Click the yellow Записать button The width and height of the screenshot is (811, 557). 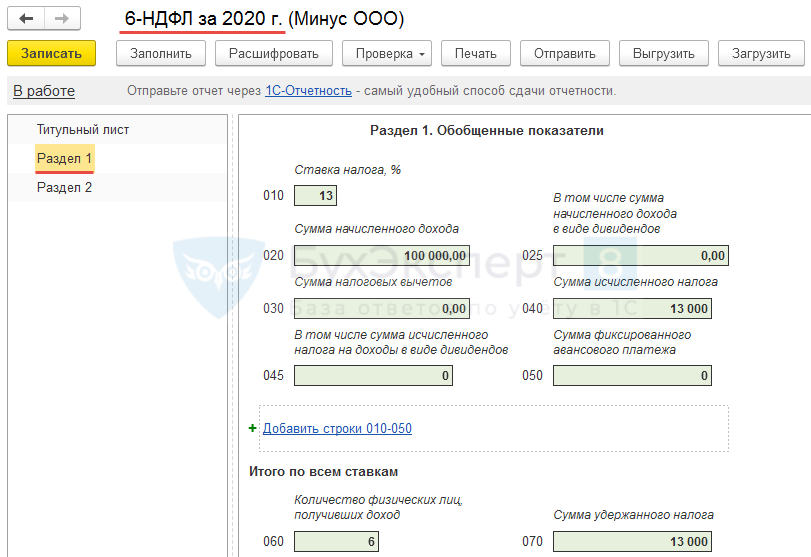pos(51,53)
